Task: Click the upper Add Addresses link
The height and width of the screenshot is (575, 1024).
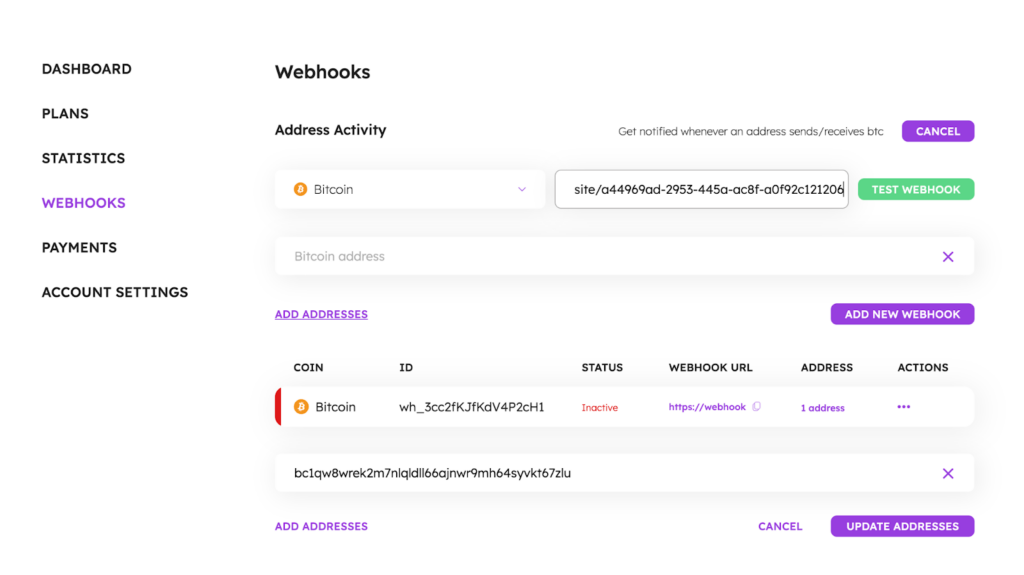Action: (x=321, y=314)
